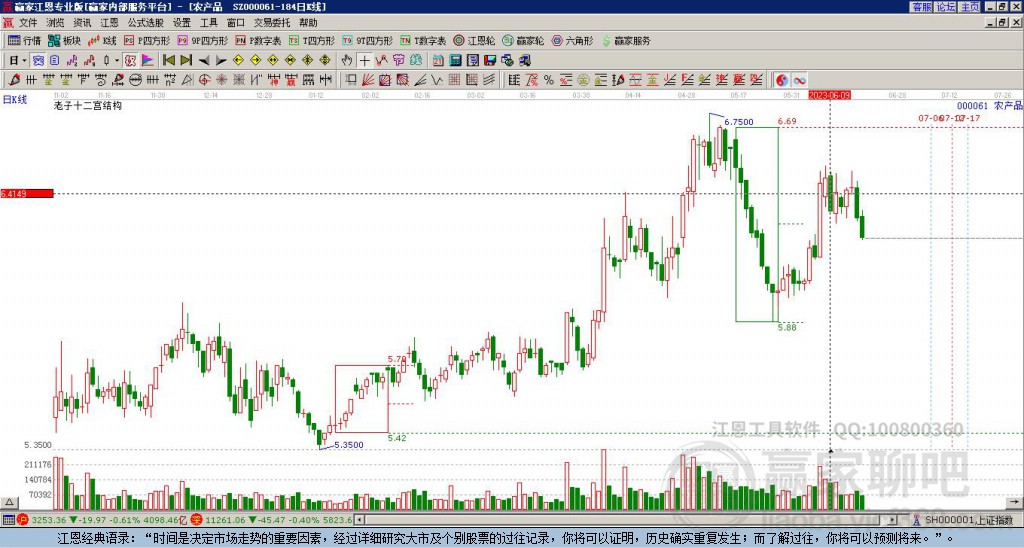Click the red crosshair target tool

(204, 80)
